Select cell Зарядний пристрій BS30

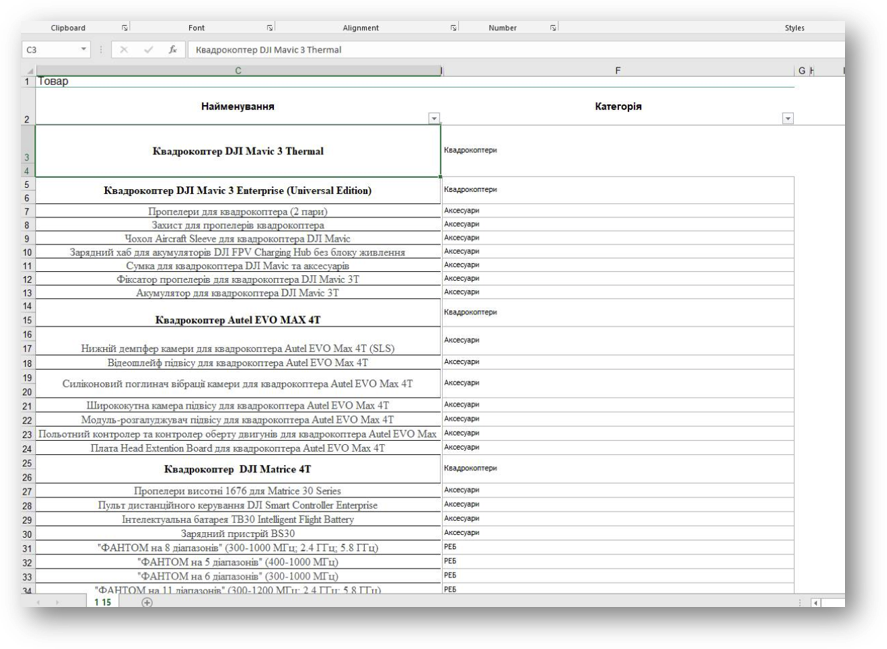(238, 533)
